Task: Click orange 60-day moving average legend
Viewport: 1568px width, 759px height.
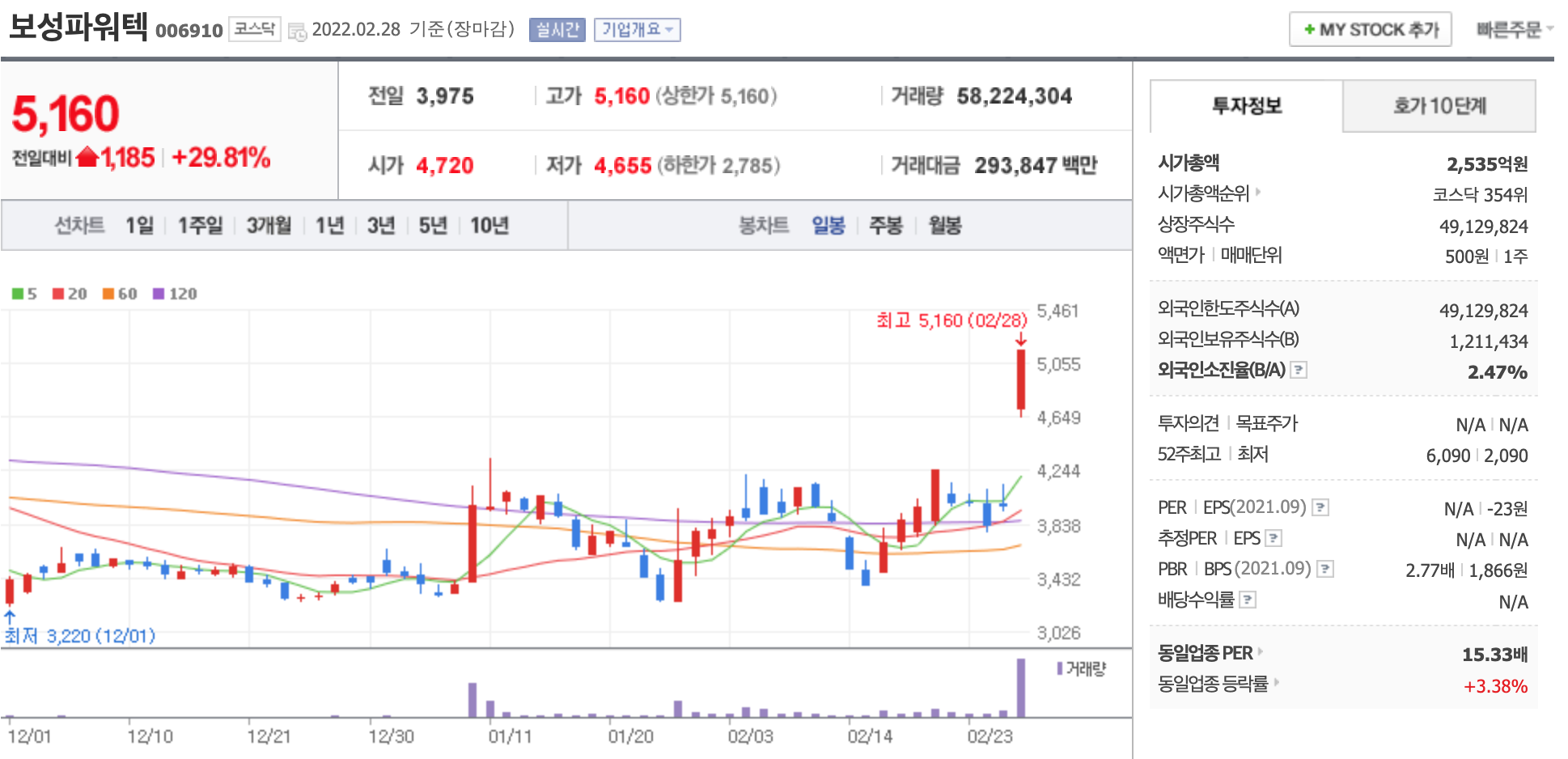Action: click(120, 294)
